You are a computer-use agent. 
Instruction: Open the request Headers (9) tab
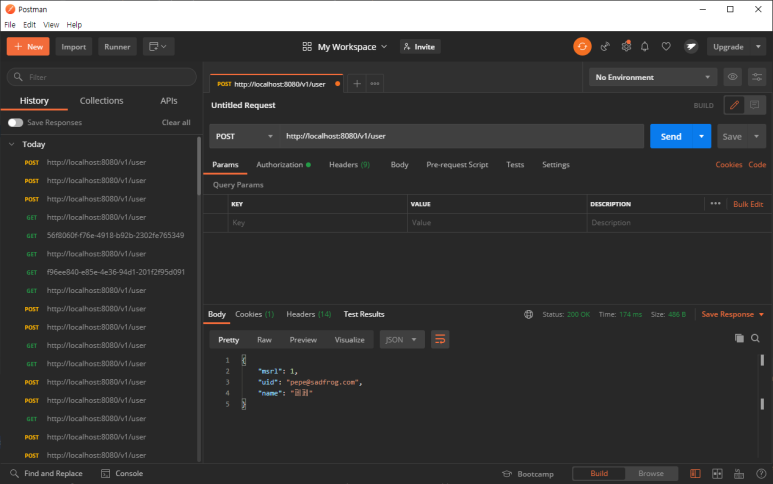[x=349, y=165]
